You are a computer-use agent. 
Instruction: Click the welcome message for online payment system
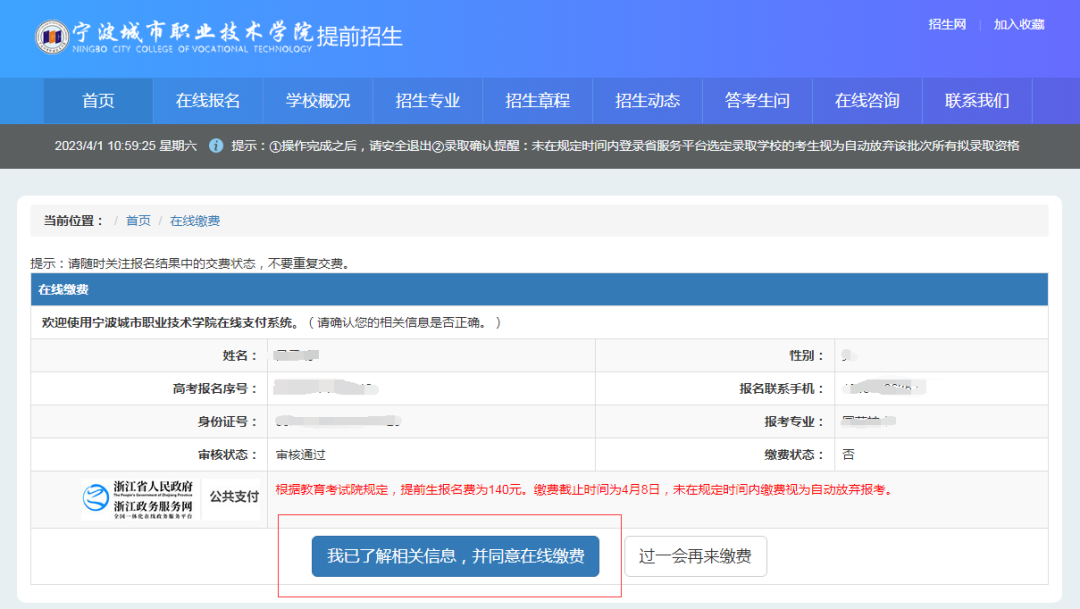click(x=271, y=322)
